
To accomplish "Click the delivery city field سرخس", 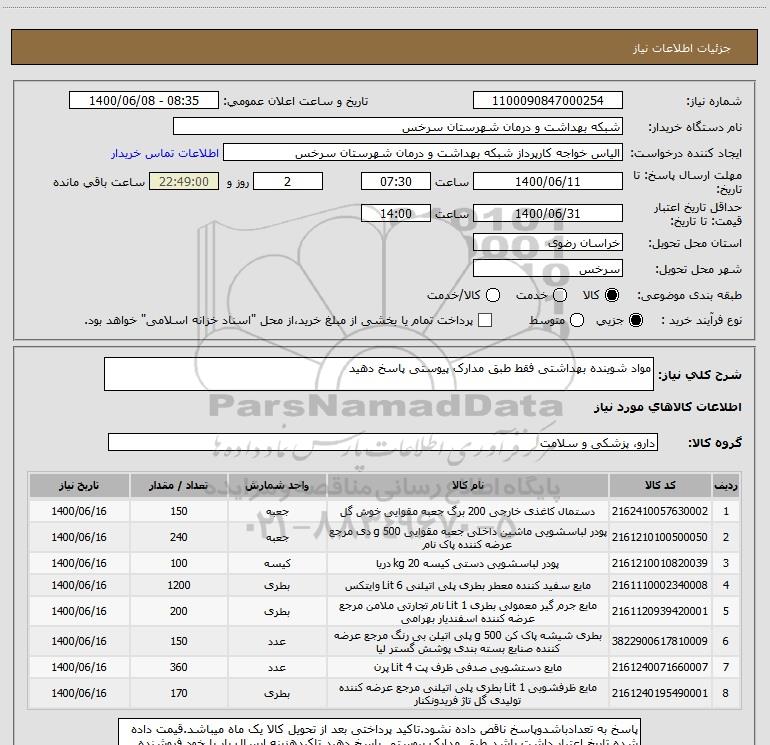I will pyautogui.click(x=548, y=269).
